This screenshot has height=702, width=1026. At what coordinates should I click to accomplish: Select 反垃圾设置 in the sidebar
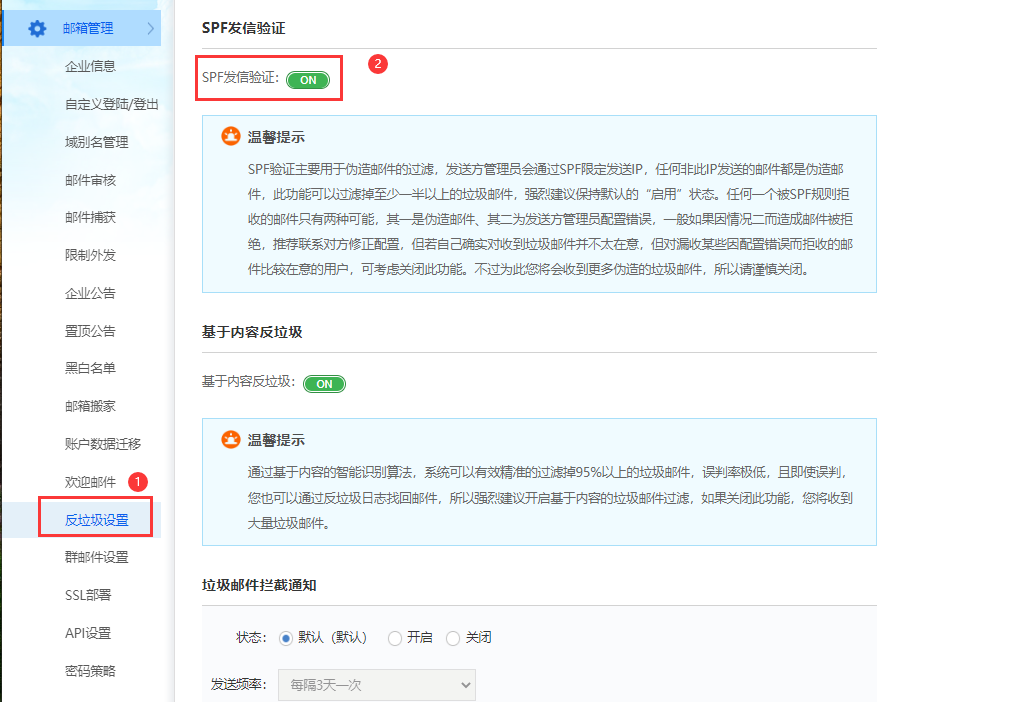point(96,520)
